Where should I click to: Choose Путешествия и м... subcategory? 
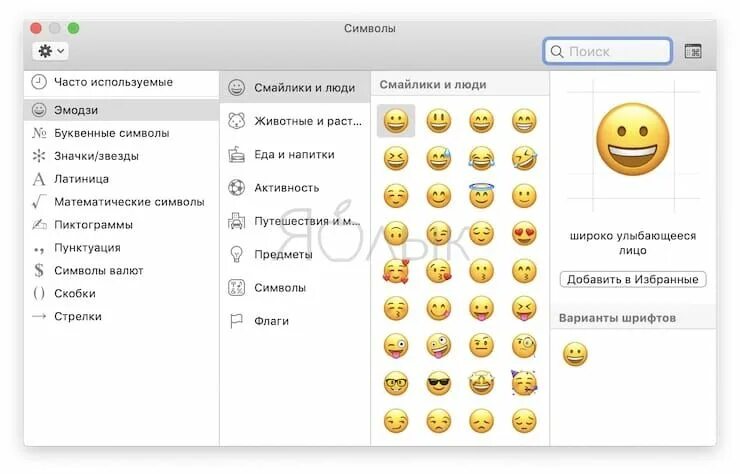coord(295,221)
